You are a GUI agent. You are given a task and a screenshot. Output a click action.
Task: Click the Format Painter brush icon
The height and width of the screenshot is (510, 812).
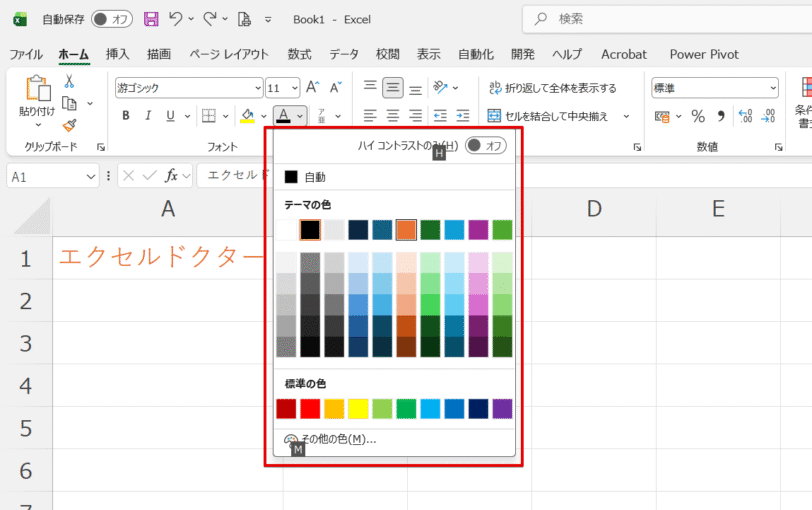pos(69,125)
